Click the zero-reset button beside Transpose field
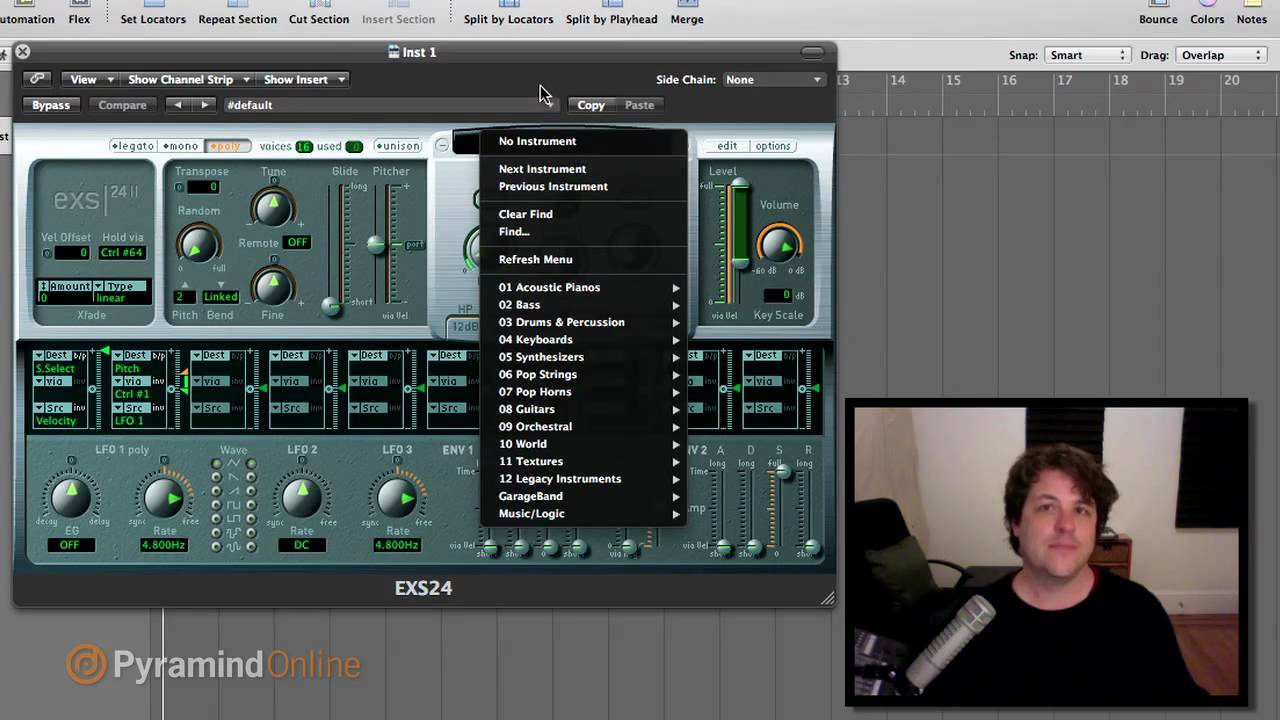 coord(179,187)
